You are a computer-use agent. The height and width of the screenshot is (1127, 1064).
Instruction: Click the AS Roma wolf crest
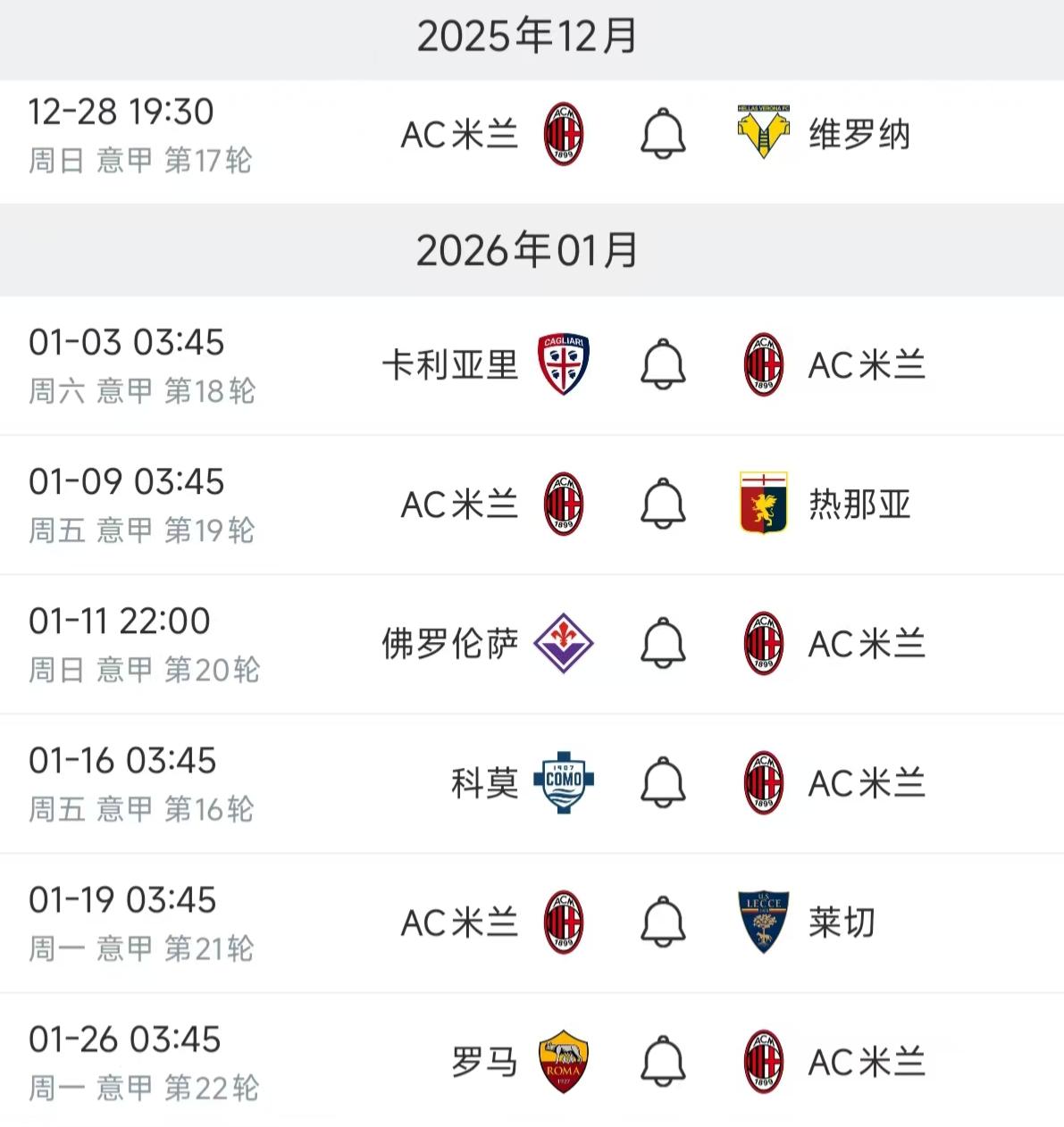(564, 1061)
